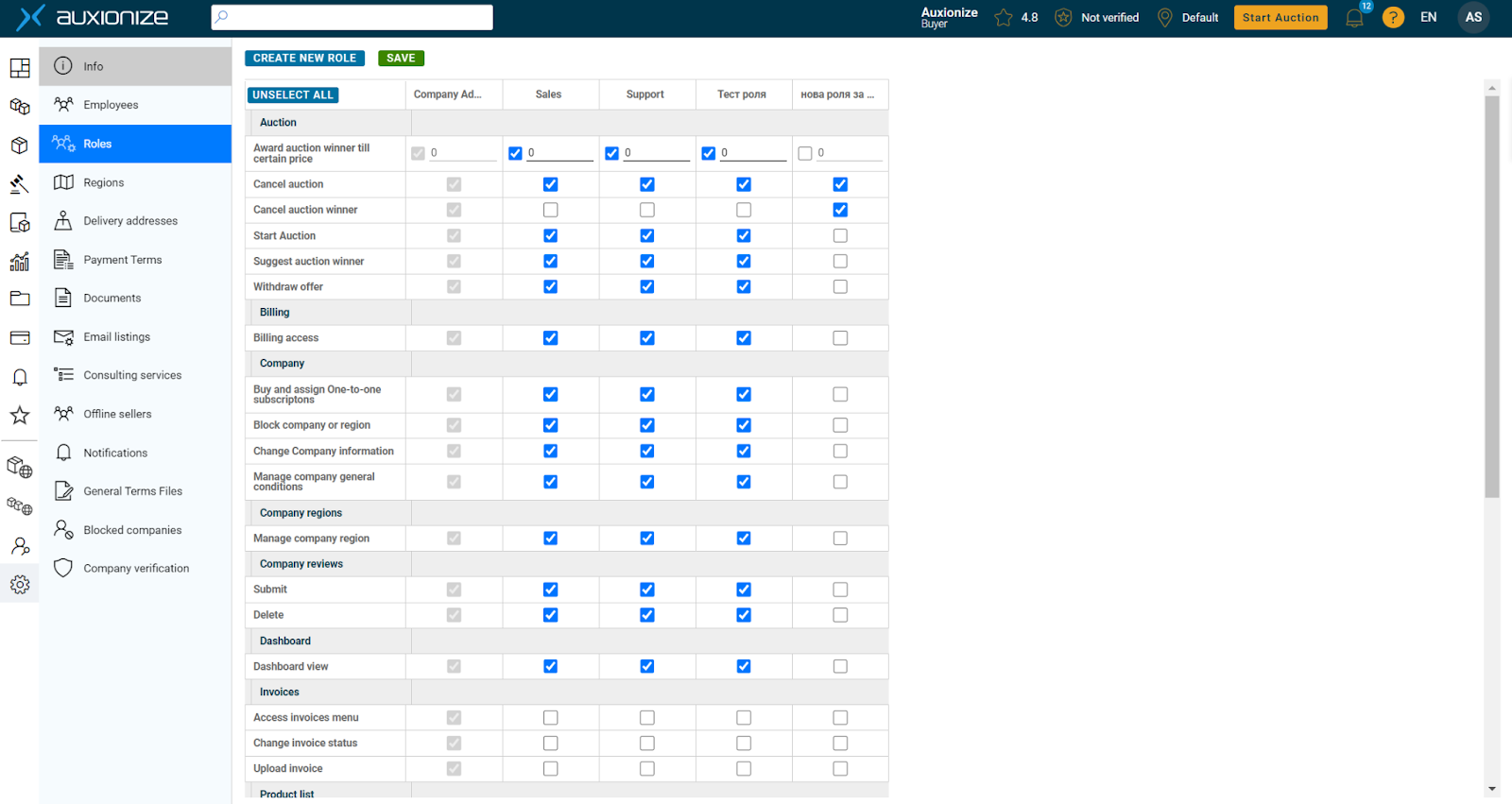1512x804 pixels.
Task: Click the rating star icon showing 4.8
Action: click(1004, 17)
